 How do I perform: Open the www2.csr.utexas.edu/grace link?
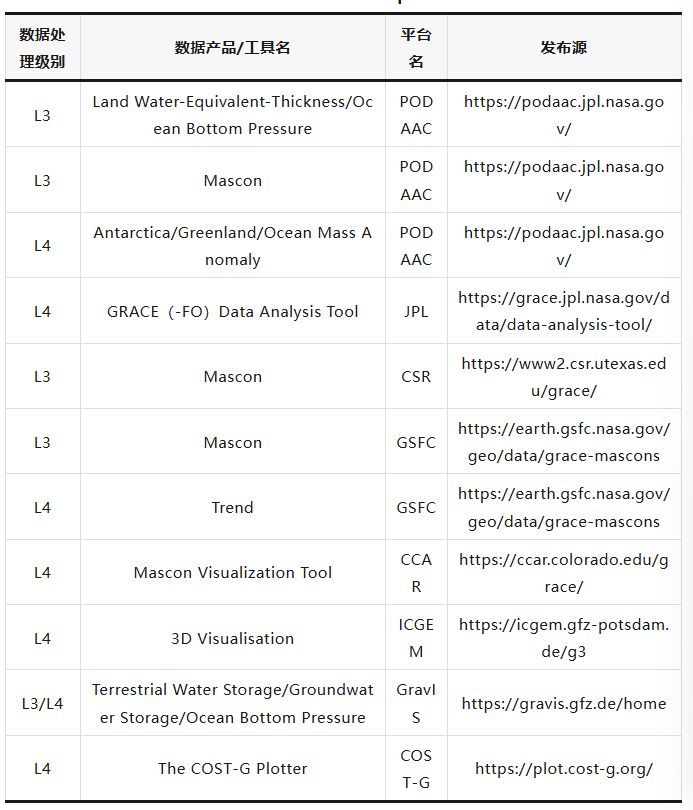point(564,377)
